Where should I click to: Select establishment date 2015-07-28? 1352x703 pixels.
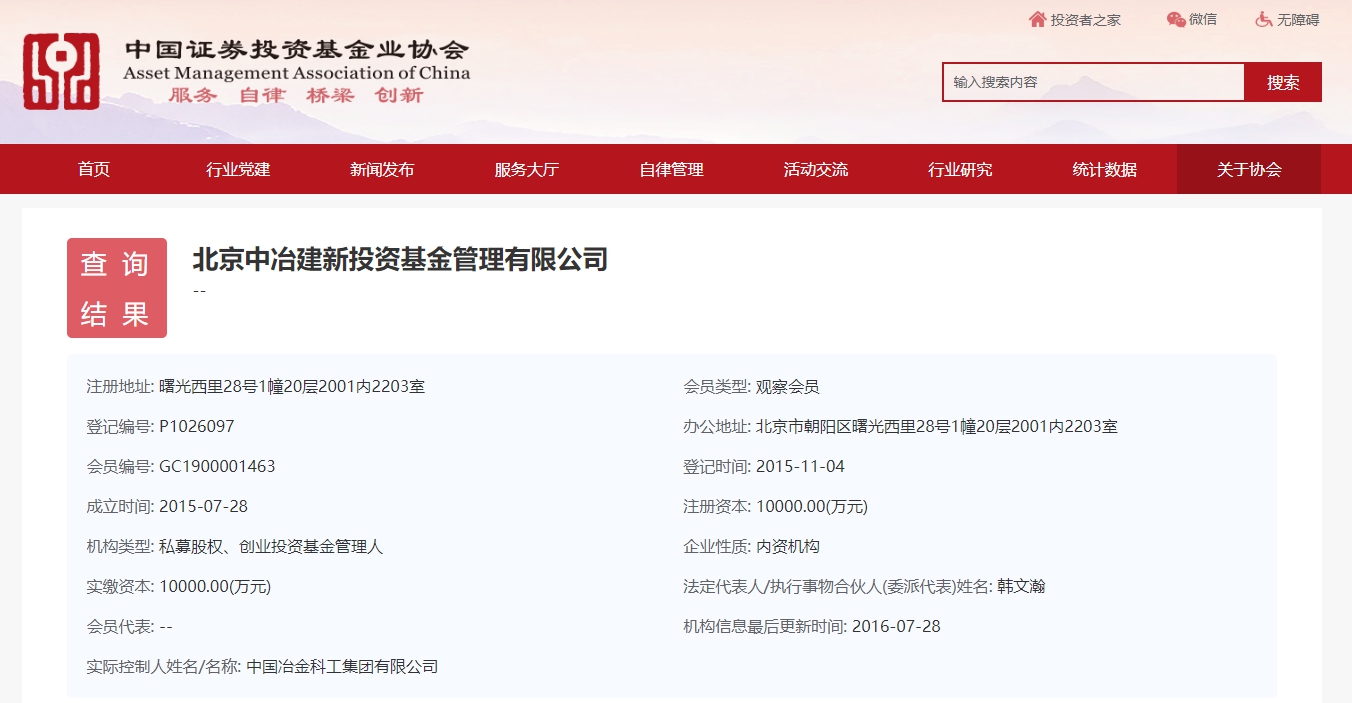click(203, 507)
